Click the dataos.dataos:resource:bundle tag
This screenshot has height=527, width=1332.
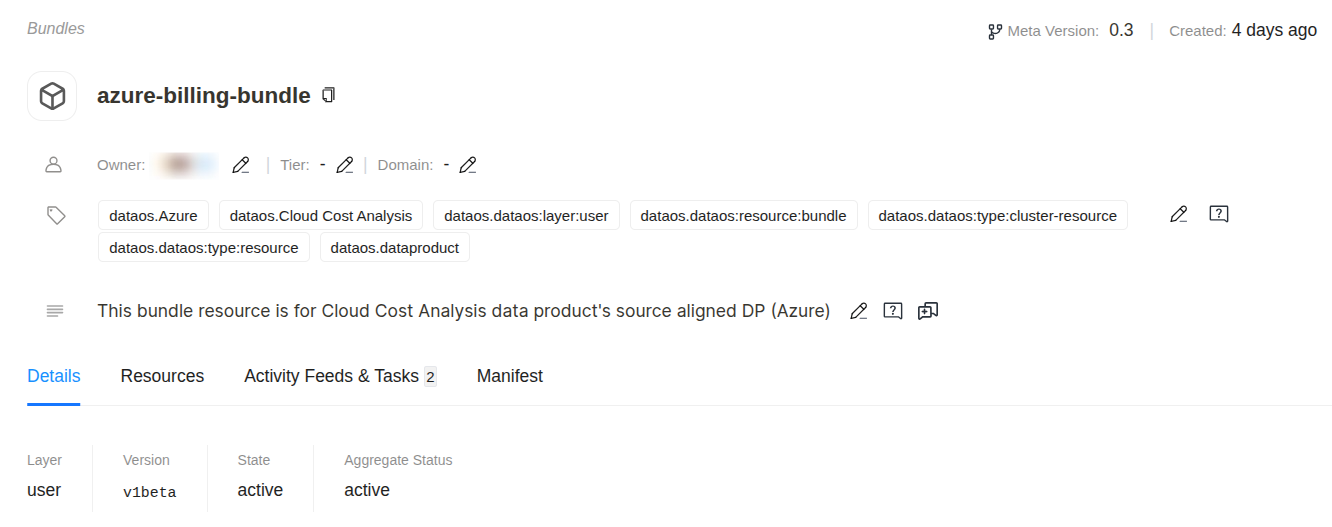[x=743, y=216]
